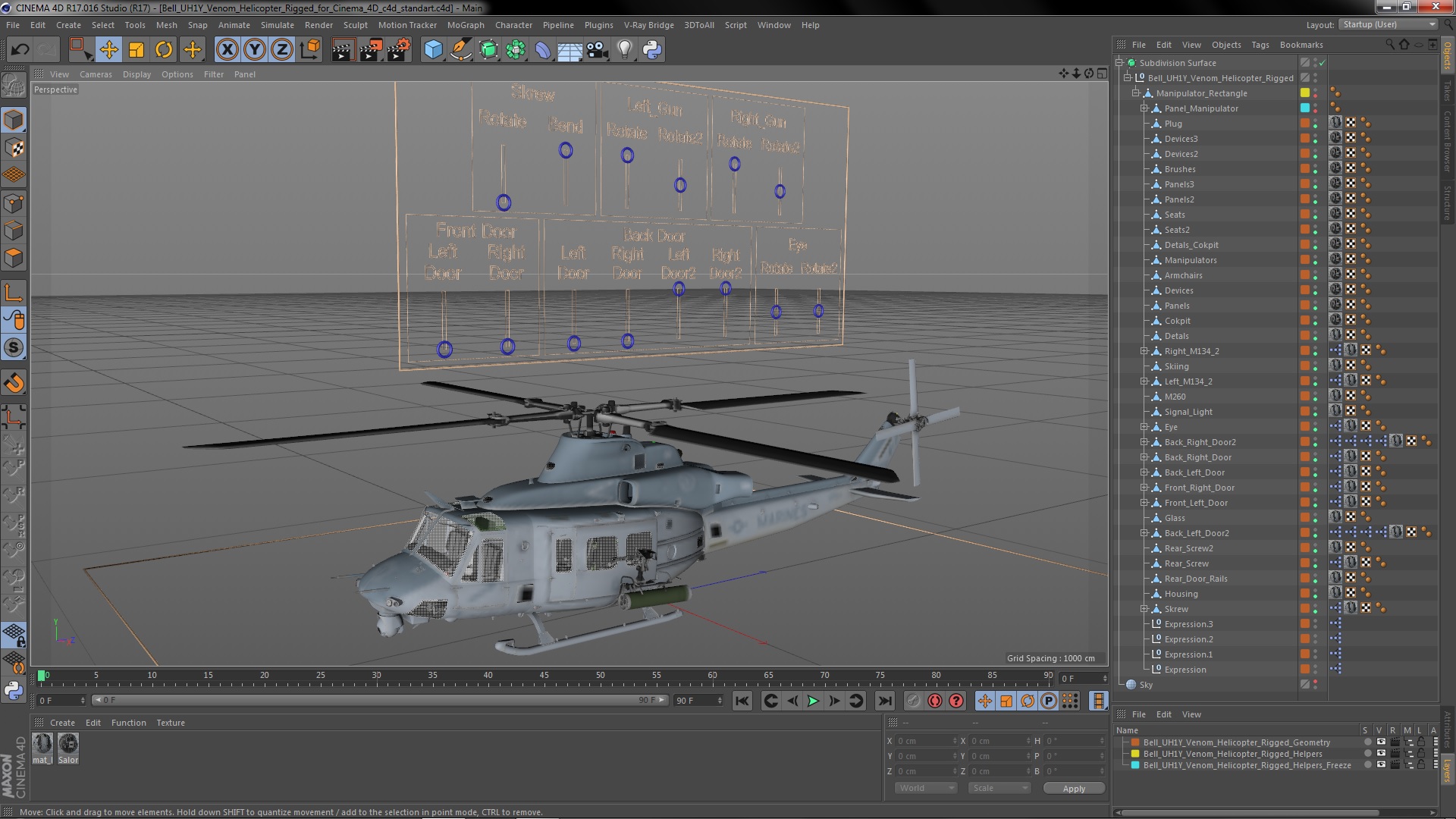Image resolution: width=1456 pixels, height=819 pixels.
Task: Click Panel_Manipulator cyan layer swatch
Action: coord(1305,108)
